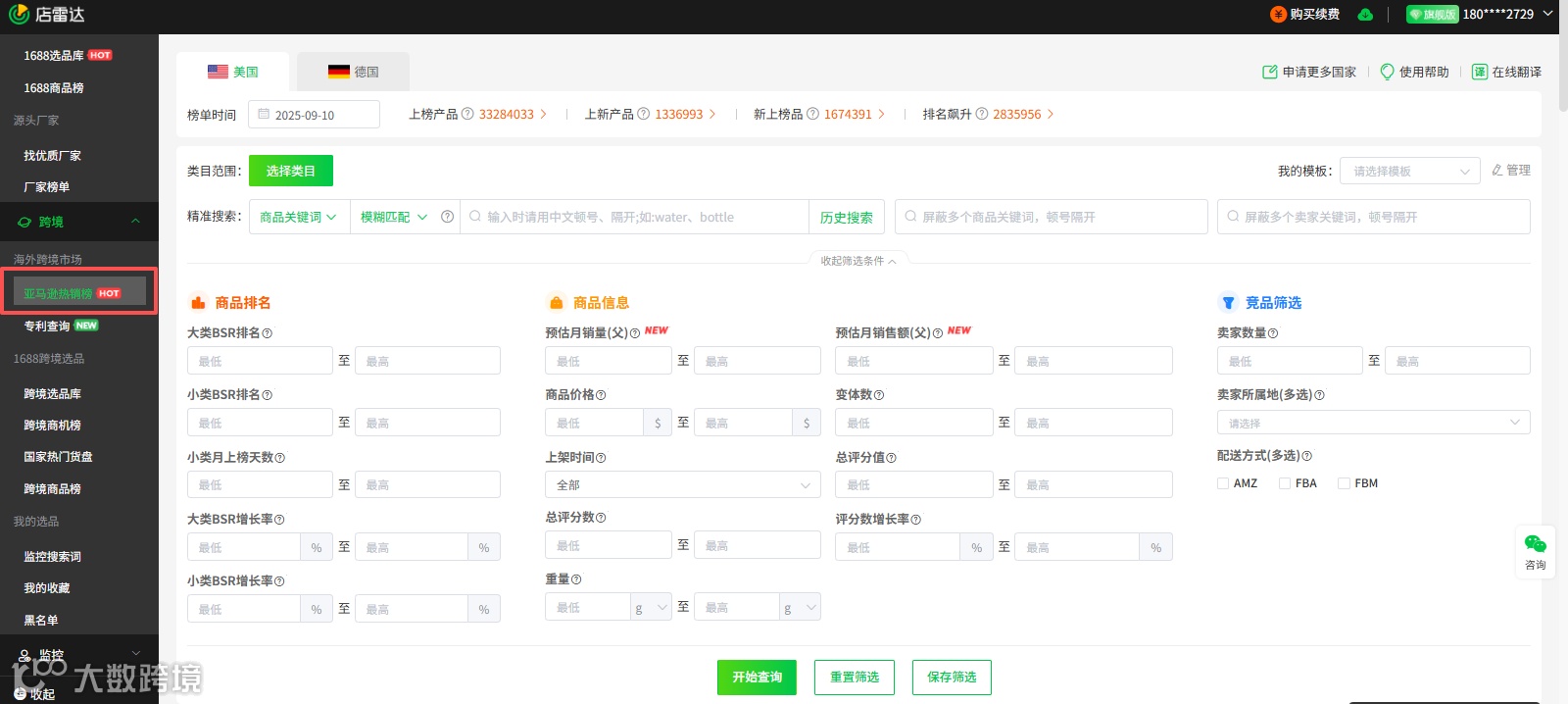Image resolution: width=1568 pixels, height=704 pixels.
Task: Click help icon next to 上新产品
Action: click(x=644, y=114)
